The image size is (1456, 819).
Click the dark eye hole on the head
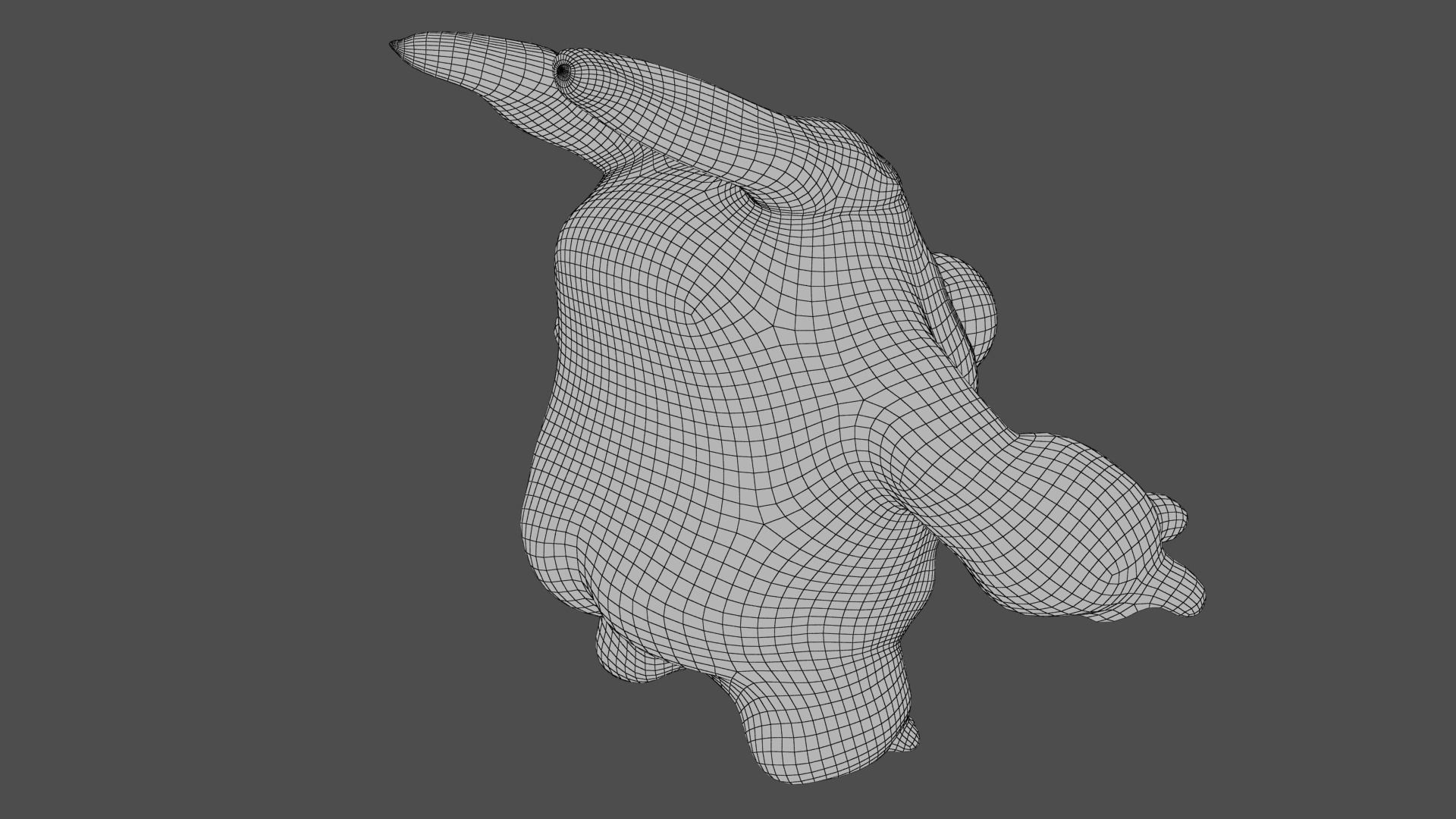(x=562, y=71)
